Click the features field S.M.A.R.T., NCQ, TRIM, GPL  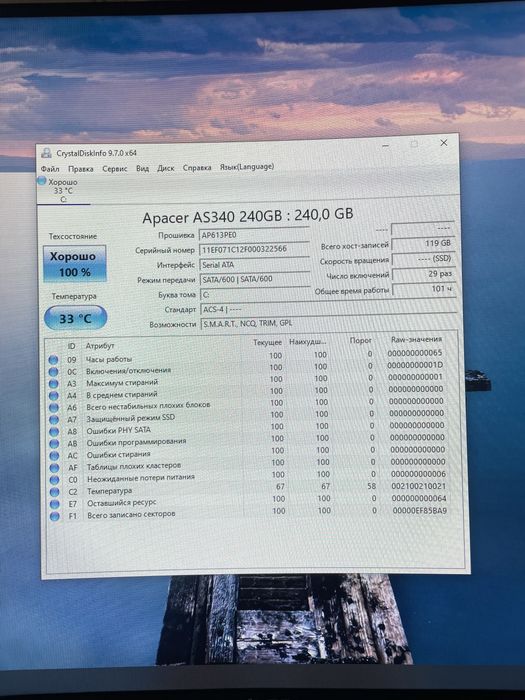pos(329,323)
